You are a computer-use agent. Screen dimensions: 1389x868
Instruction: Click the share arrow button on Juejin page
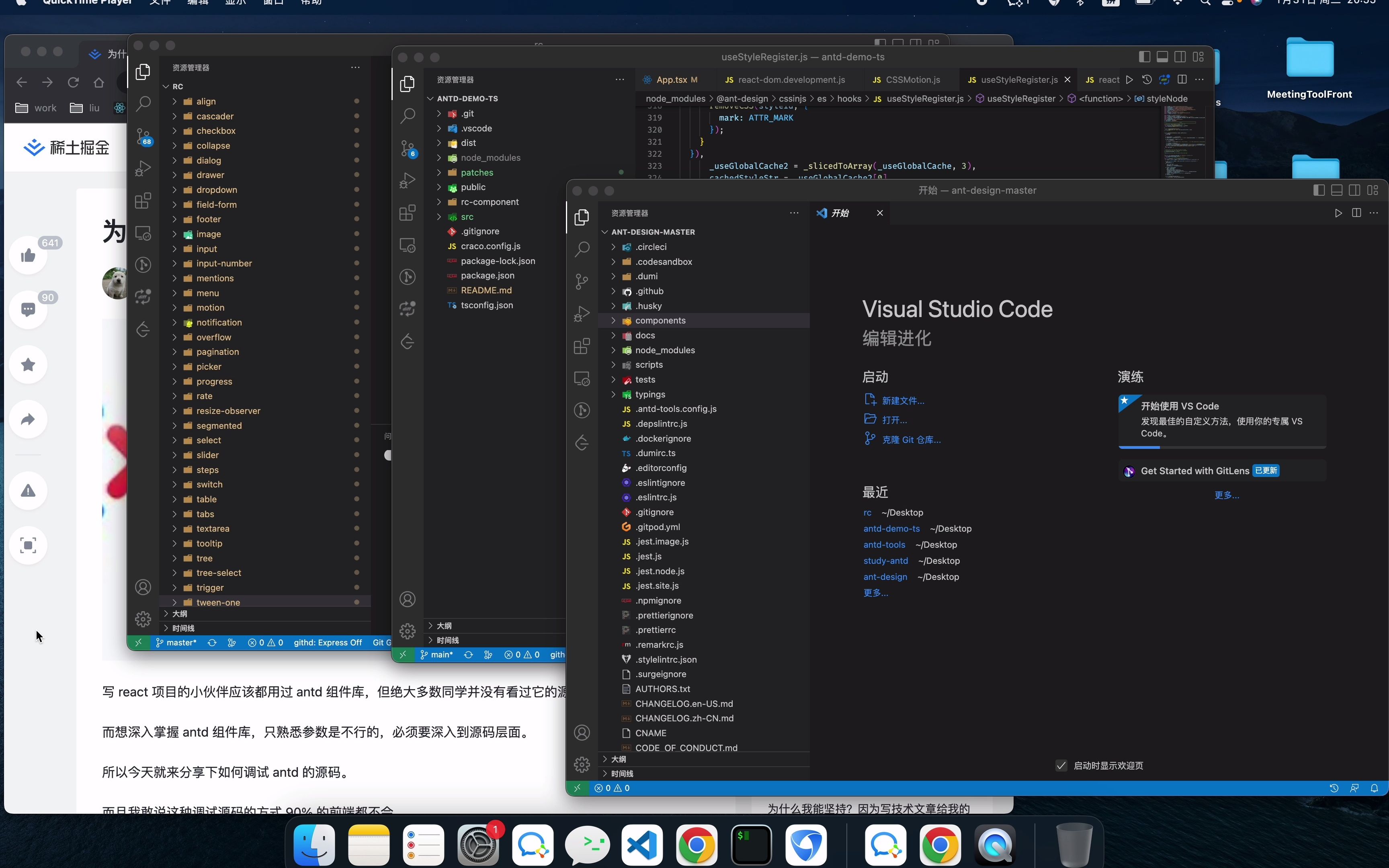[28, 419]
